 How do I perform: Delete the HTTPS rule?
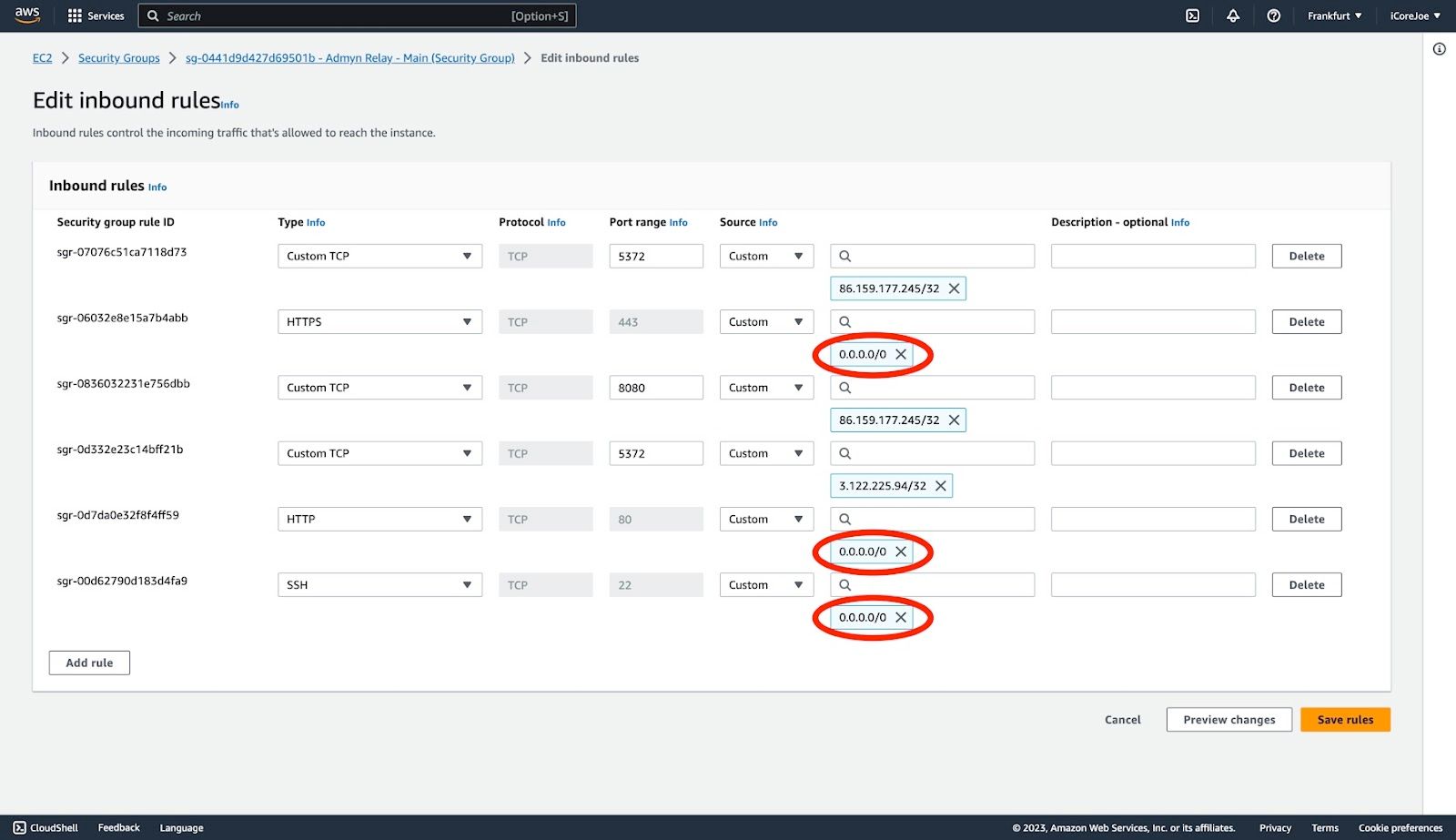click(1307, 321)
